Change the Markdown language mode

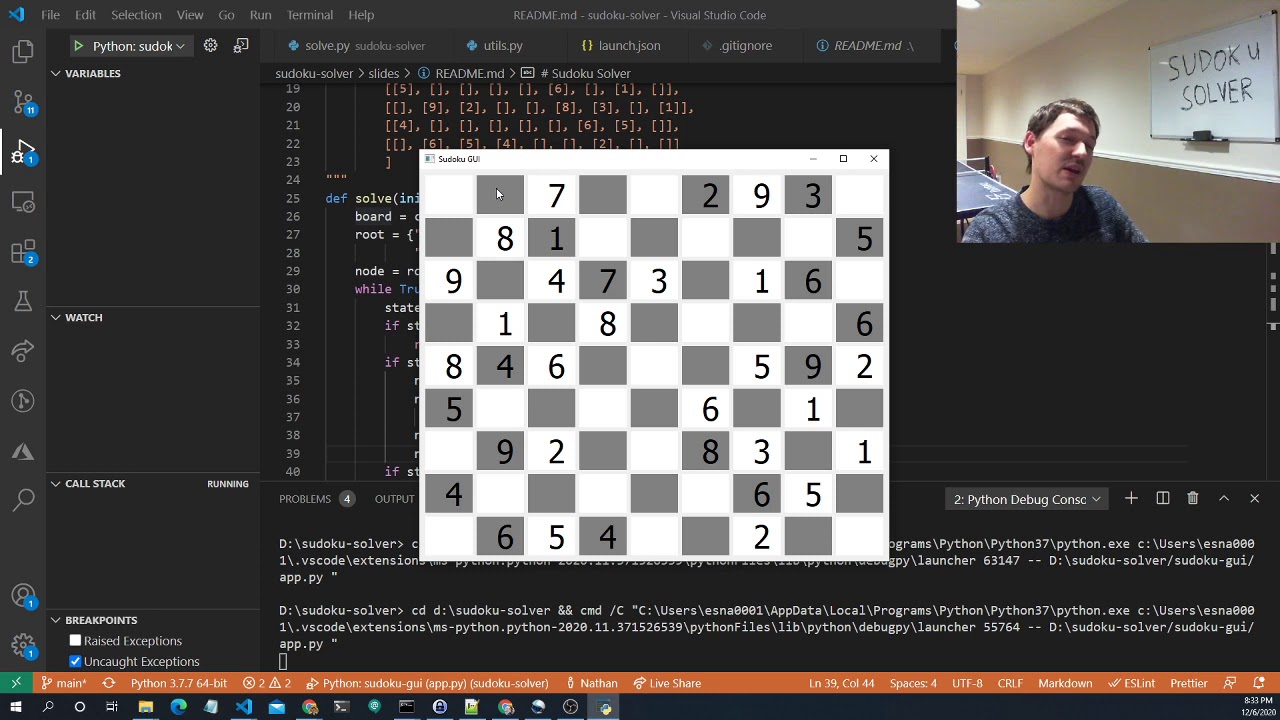pyautogui.click(x=1065, y=683)
